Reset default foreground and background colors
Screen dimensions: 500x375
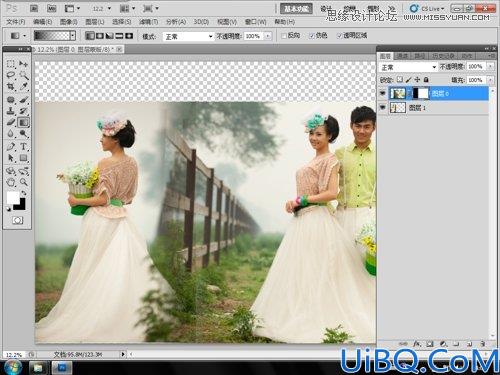click(8, 209)
